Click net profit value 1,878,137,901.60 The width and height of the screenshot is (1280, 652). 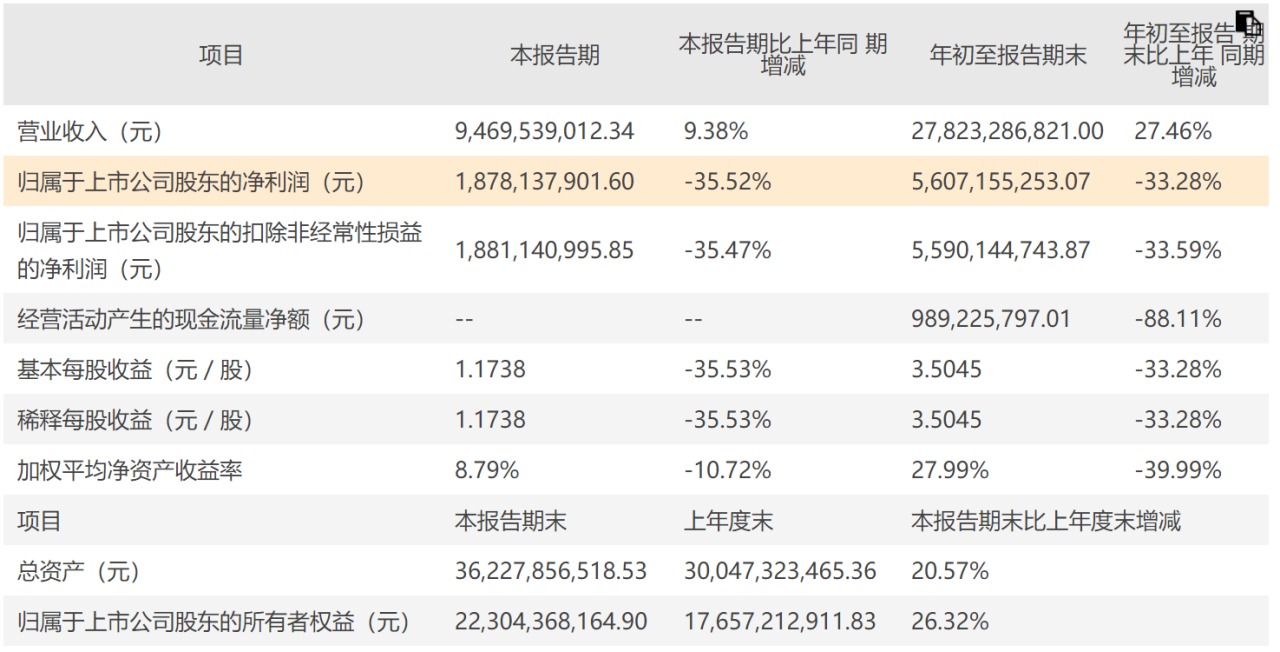pyautogui.click(x=544, y=182)
